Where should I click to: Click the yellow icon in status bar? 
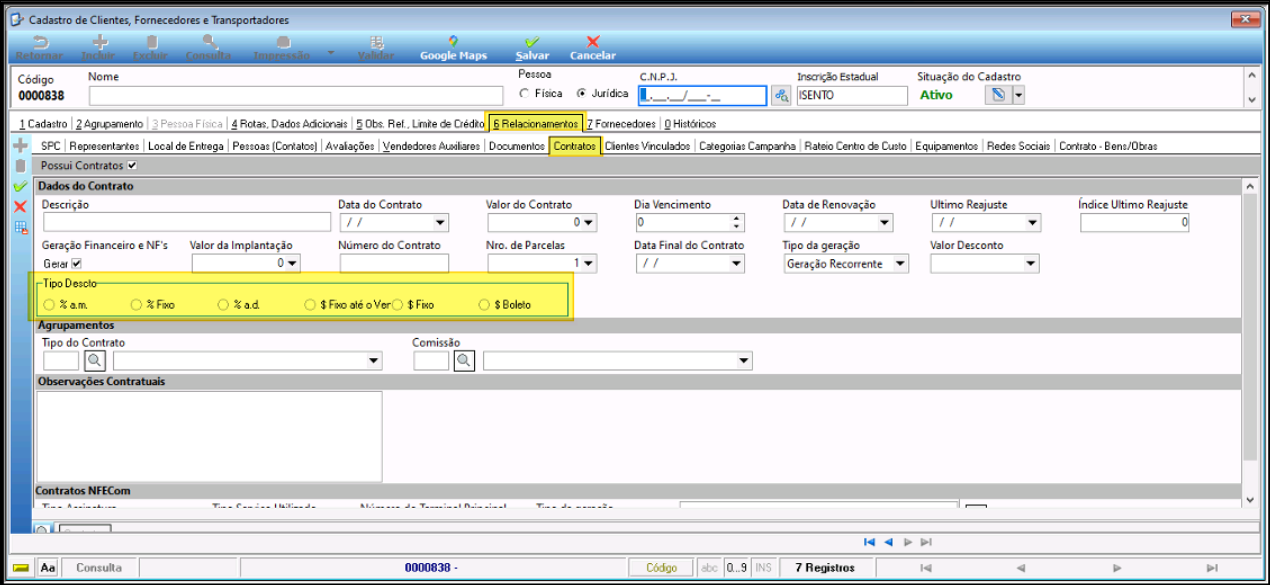click(22, 567)
